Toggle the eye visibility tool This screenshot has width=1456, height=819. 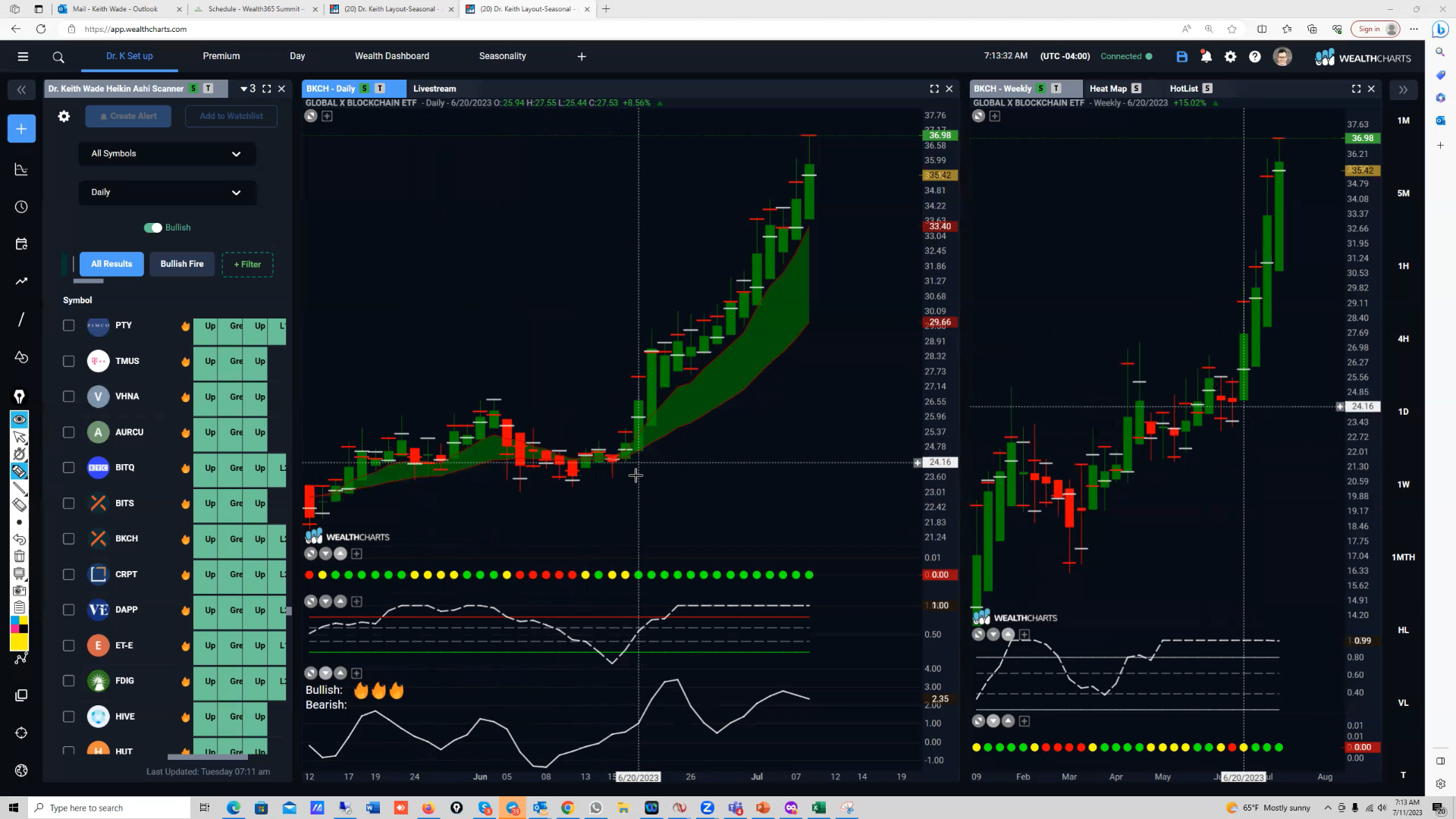pos(20,419)
